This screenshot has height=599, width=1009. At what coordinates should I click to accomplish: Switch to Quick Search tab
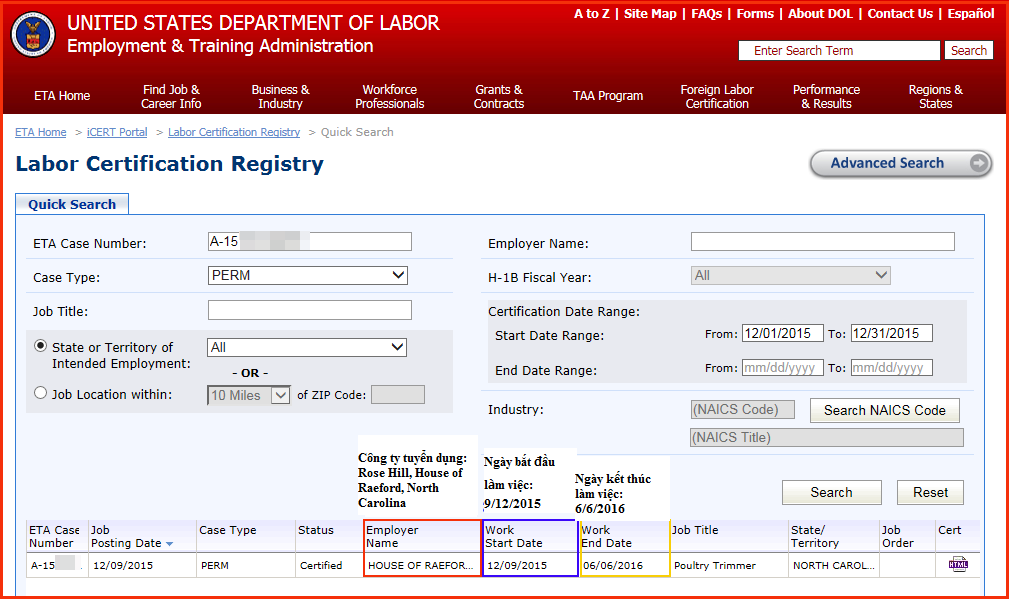click(x=72, y=204)
